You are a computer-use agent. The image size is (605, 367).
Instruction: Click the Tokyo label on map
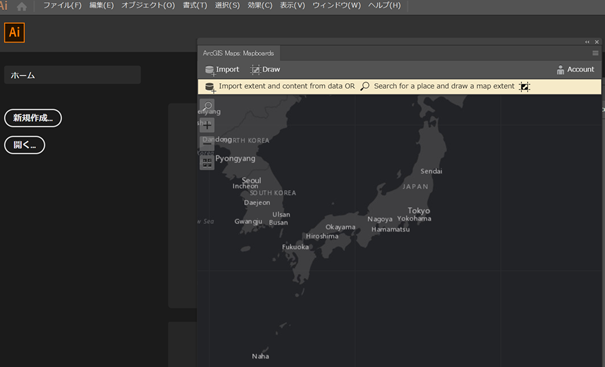[419, 211]
